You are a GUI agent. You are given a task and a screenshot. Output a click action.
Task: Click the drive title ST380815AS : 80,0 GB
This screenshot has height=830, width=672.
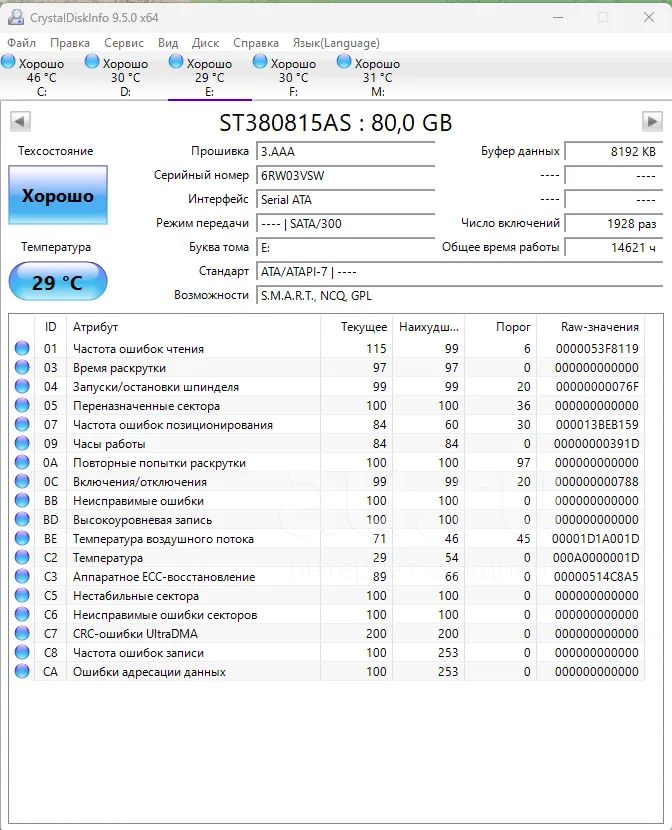(x=335, y=123)
